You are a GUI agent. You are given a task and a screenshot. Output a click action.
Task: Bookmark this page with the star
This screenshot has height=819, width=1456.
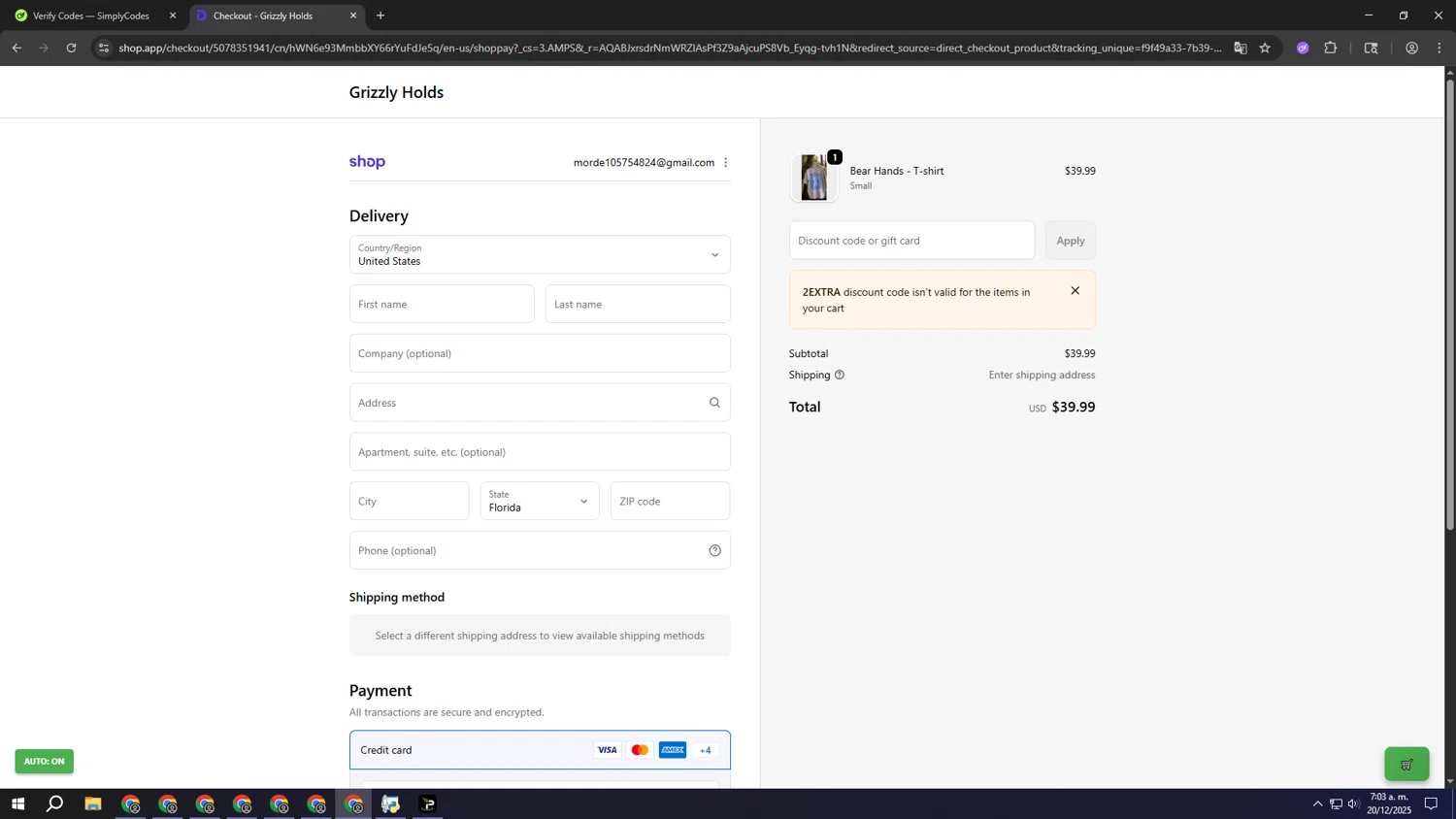[x=1265, y=48]
